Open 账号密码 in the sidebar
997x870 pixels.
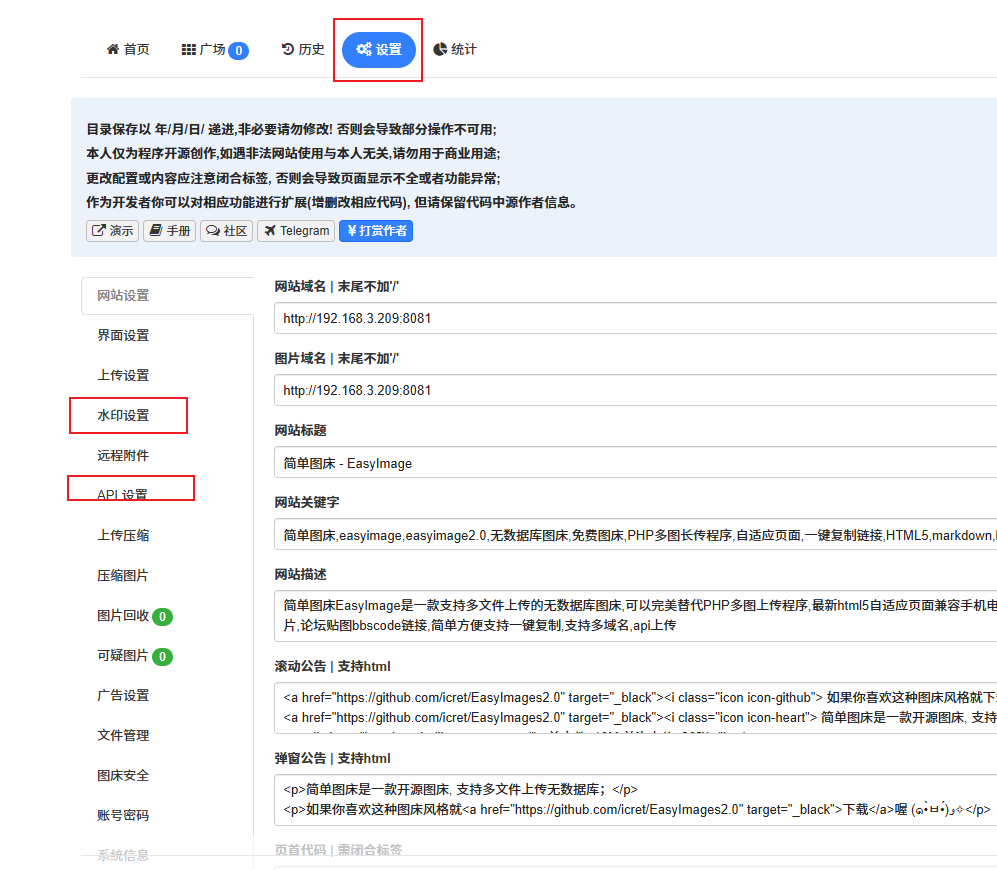pos(123,815)
